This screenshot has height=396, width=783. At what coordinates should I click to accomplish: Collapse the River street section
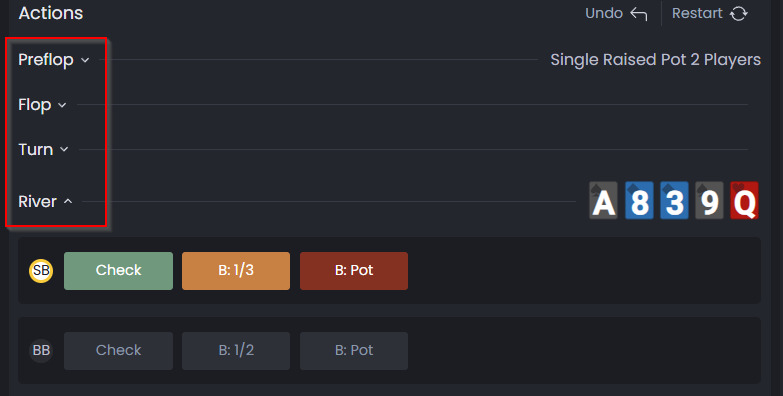45,202
